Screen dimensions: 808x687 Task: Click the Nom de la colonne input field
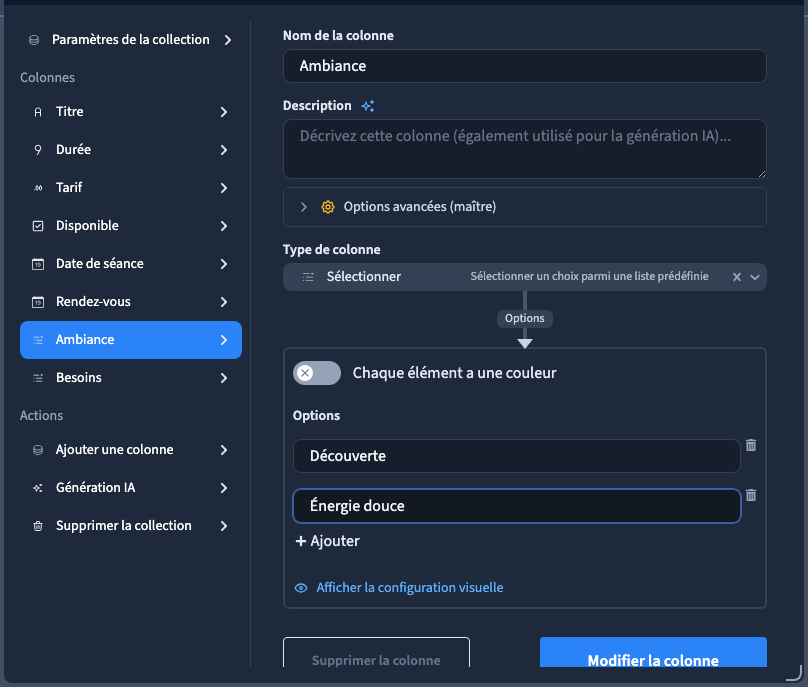pos(525,66)
